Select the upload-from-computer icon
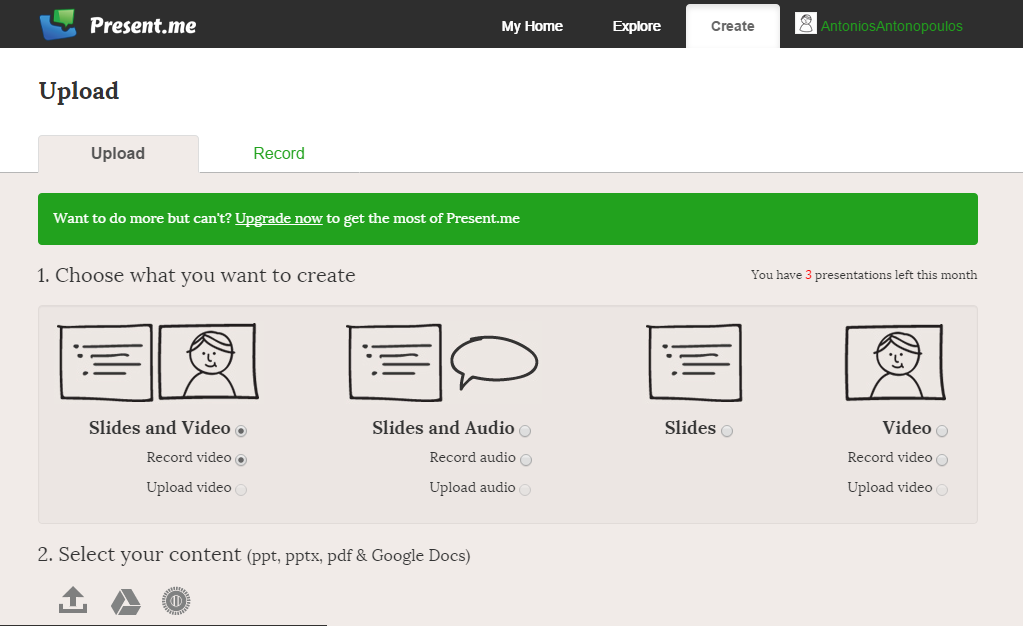The image size is (1023, 626). coord(71,600)
